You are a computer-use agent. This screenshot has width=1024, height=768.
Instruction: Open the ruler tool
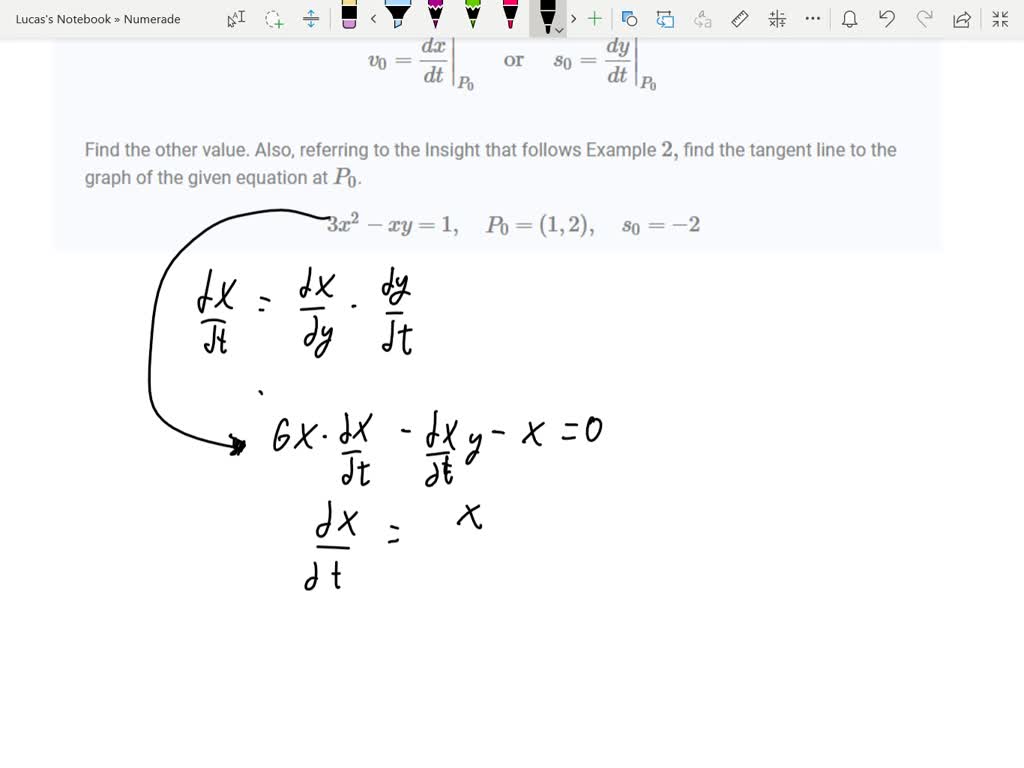tap(739, 18)
